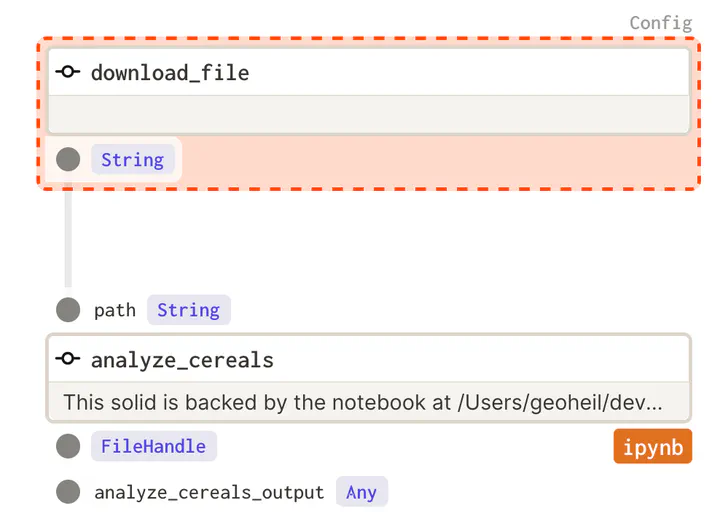Click the path input label
The height and width of the screenshot is (519, 720).
pos(115,310)
